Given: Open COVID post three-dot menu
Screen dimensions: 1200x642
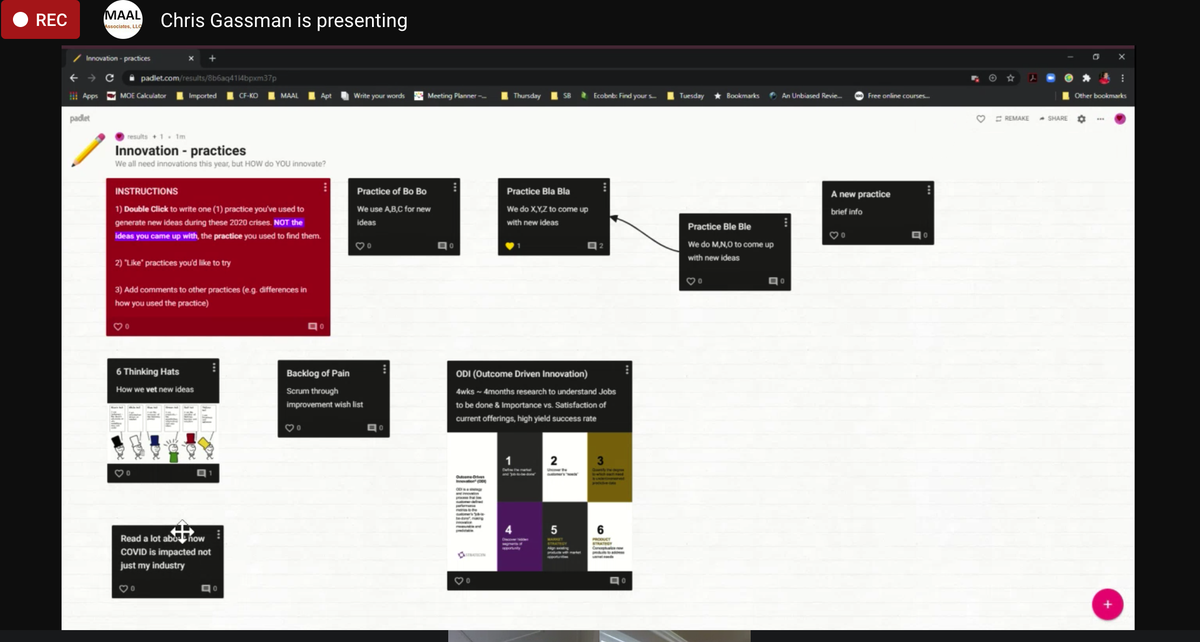Looking at the screenshot, I should [x=219, y=536].
